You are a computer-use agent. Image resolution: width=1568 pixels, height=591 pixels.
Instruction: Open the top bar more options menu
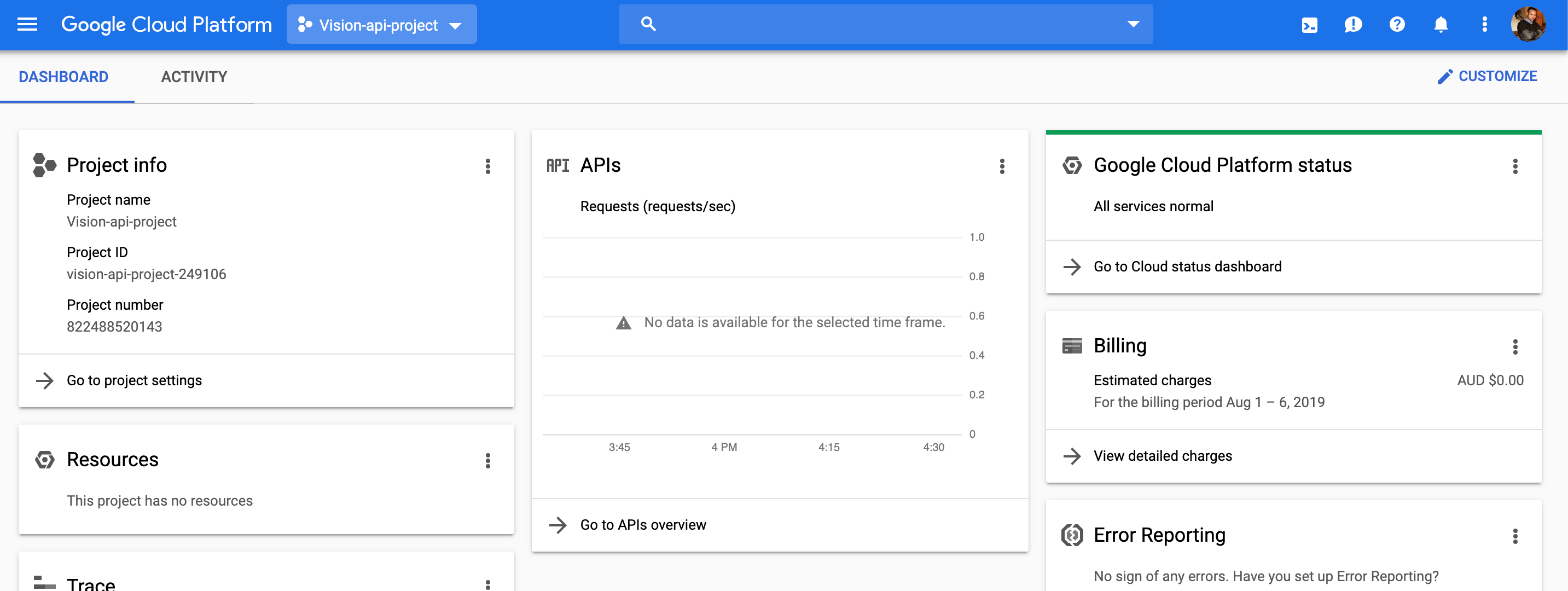point(1485,24)
